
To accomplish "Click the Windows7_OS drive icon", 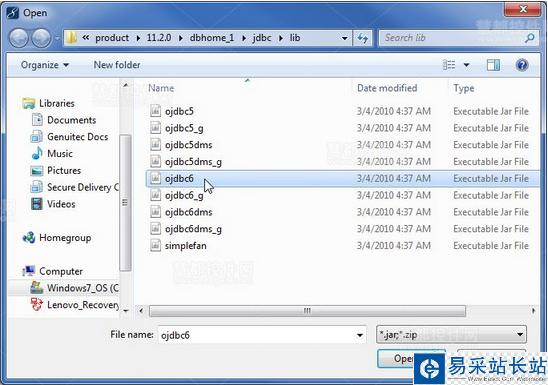I will 37,288.
